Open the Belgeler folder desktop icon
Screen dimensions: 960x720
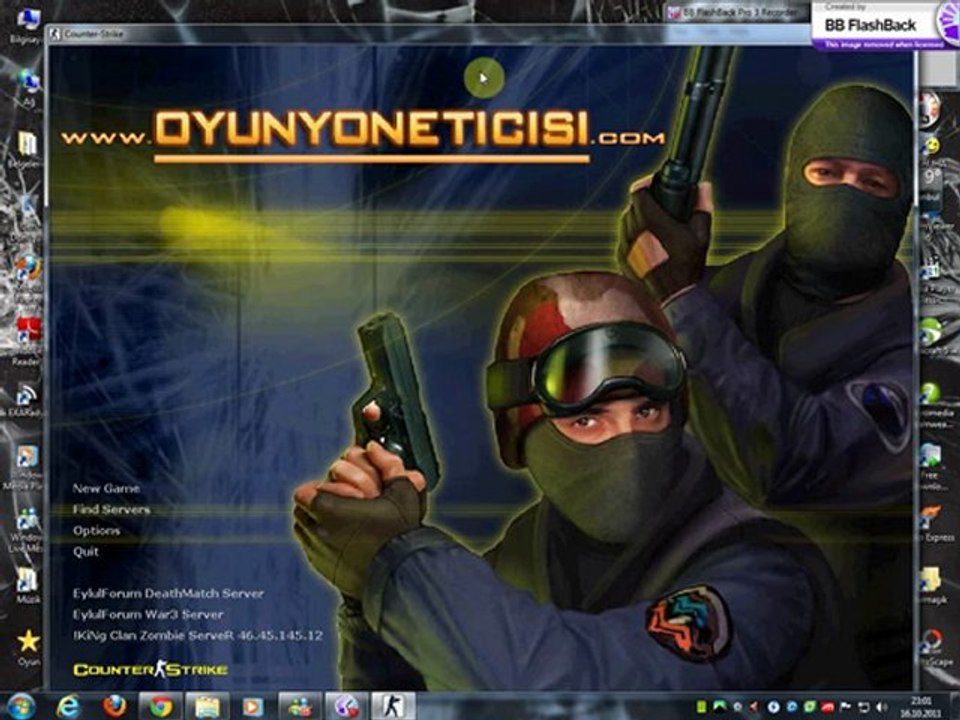27,150
